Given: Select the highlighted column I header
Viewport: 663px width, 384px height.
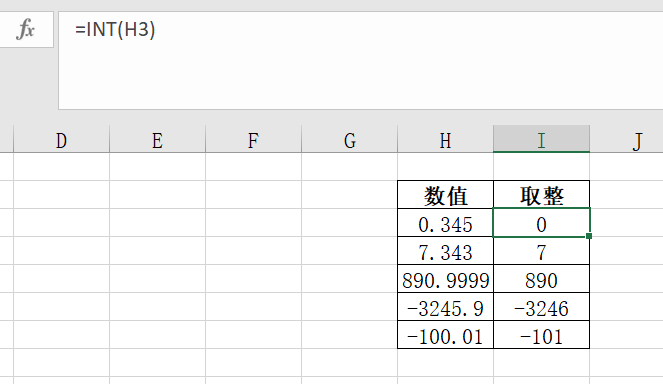Looking at the screenshot, I should point(541,139).
